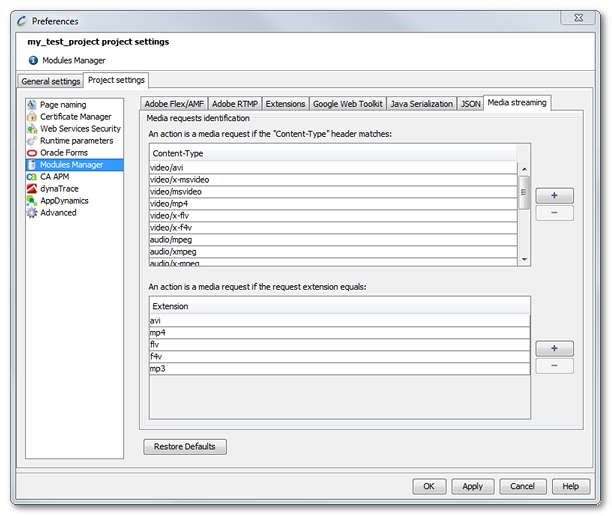Screen dimensions: 612x516
Task: Click the Apply button
Action: coord(472,486)
